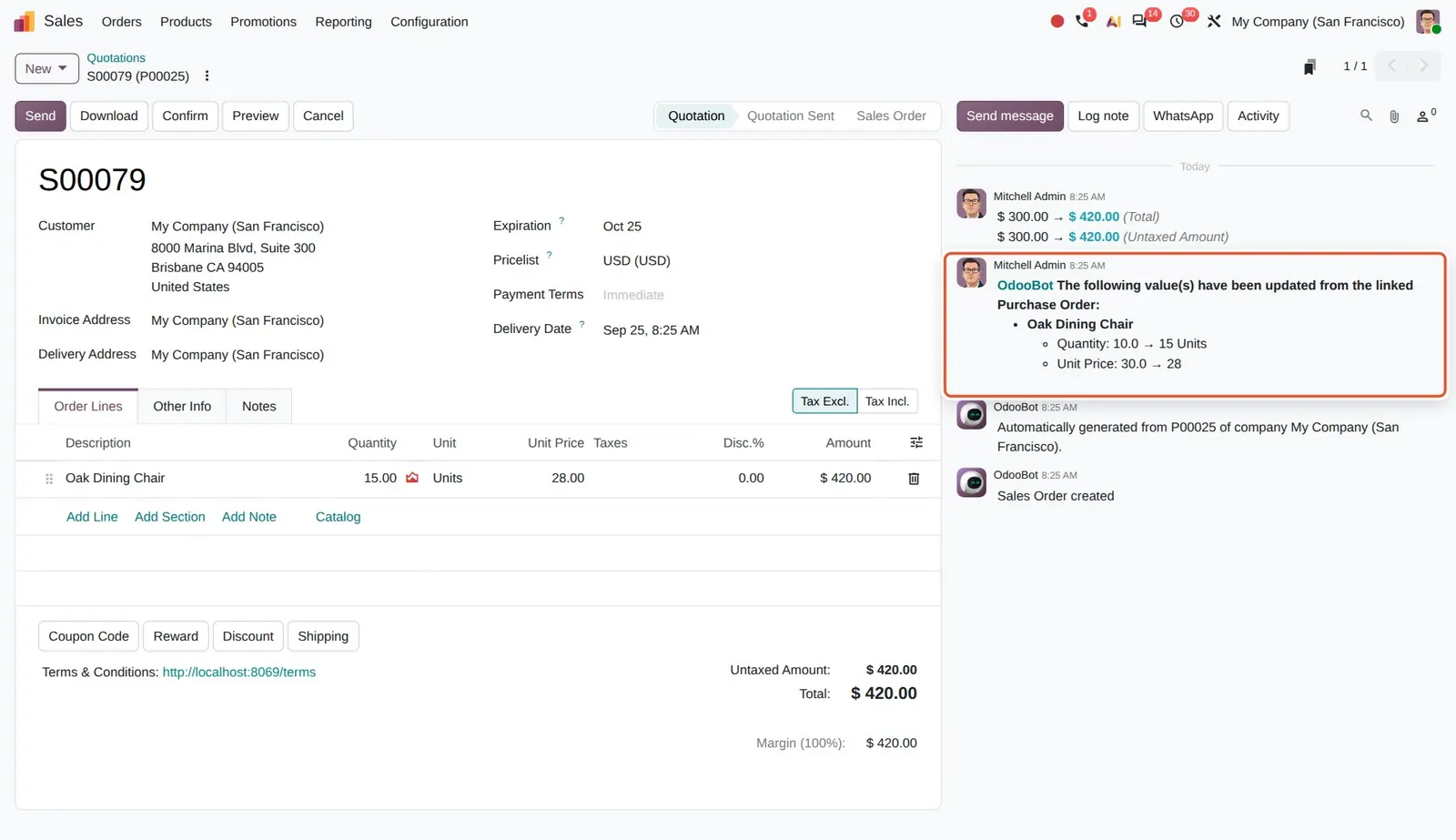This screenshot has width=1456, height=840.
Task: Open the phone calls icon in the top bar
Action: click(x=1082, y=21)
